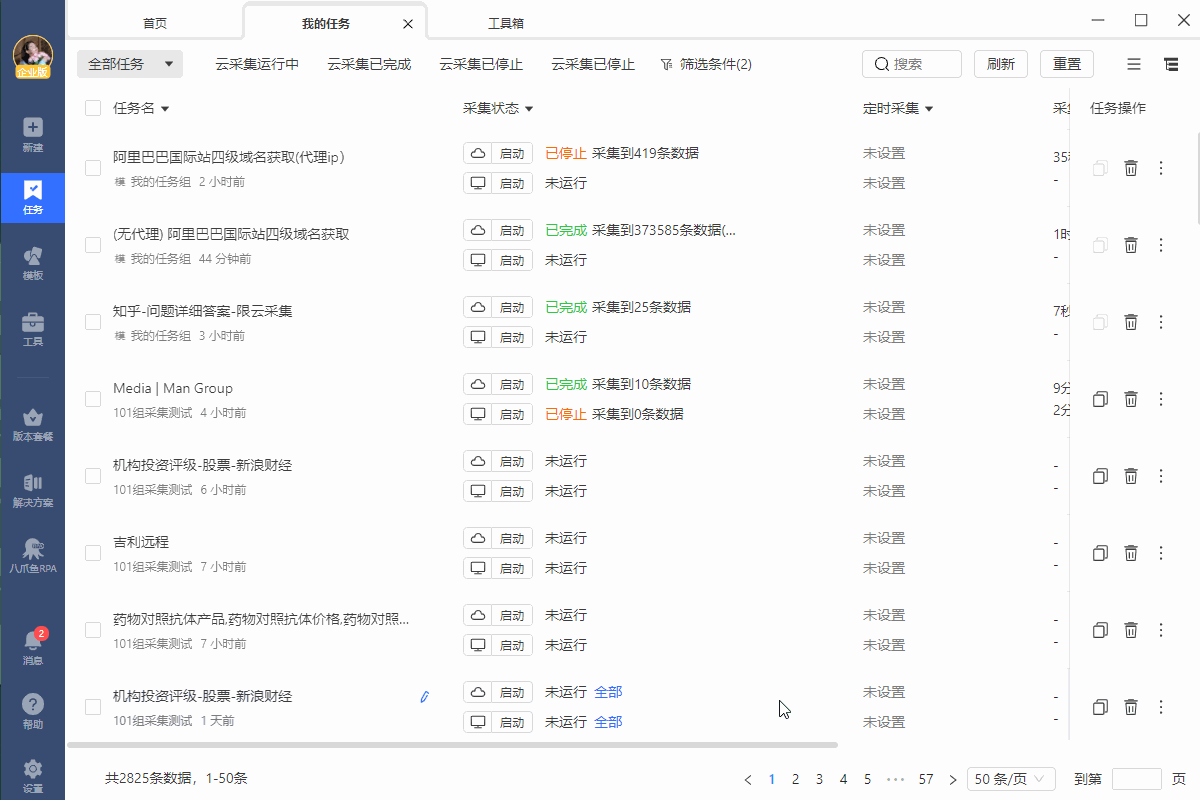Open 版本套餐 in the sidebar

click(32, 424)
